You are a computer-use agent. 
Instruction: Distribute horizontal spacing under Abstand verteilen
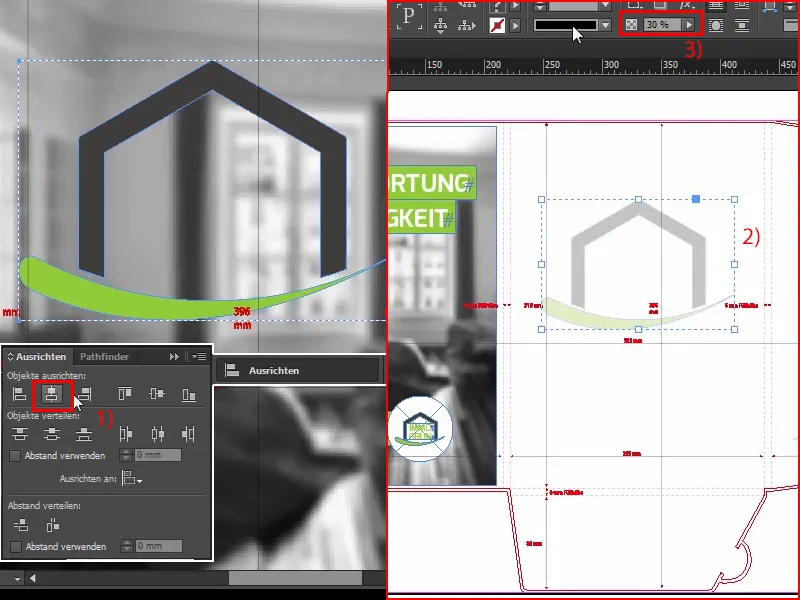(x=53, y=525)
